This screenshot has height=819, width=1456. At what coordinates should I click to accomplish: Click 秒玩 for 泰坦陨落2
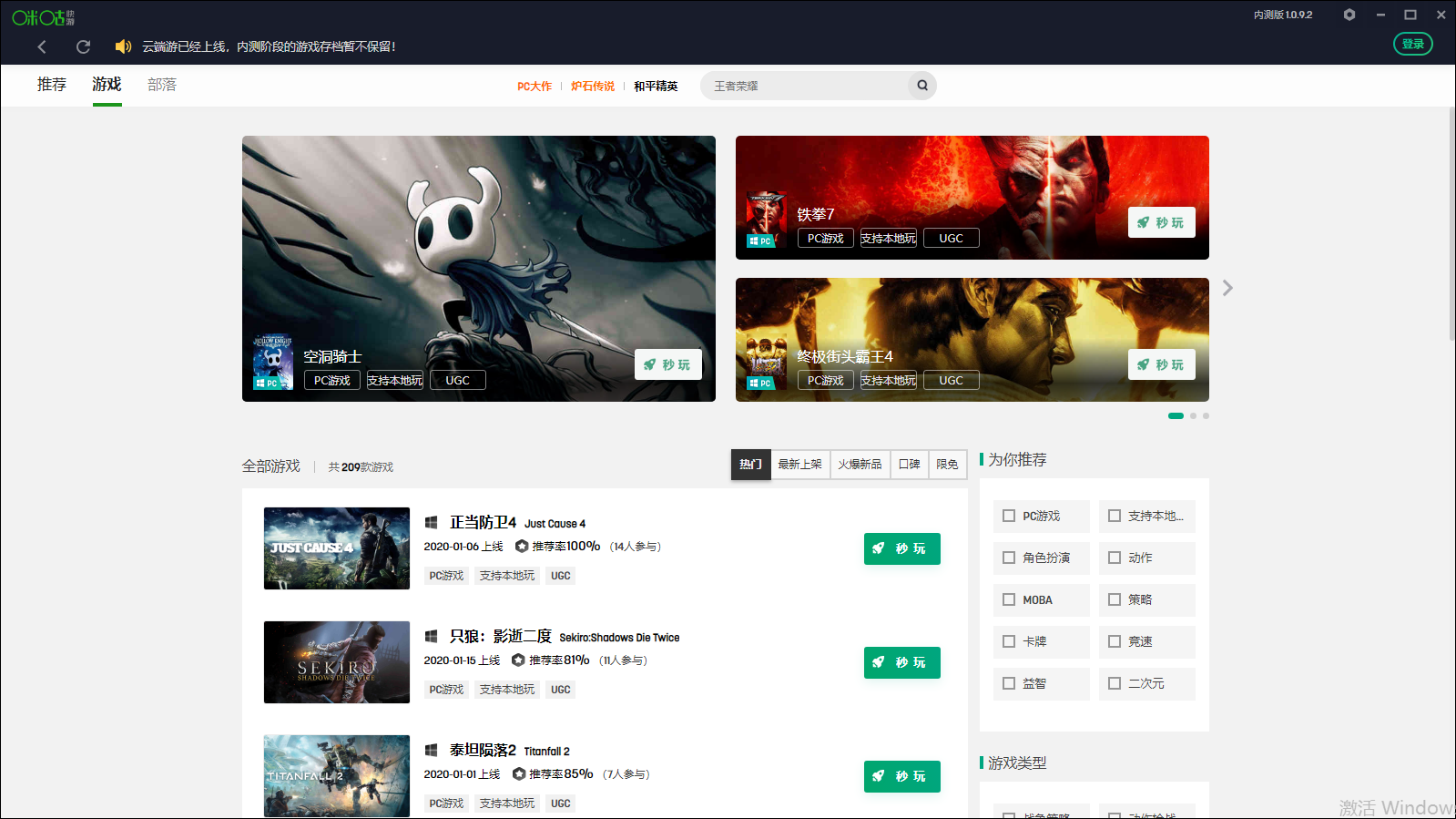(902, 776)
